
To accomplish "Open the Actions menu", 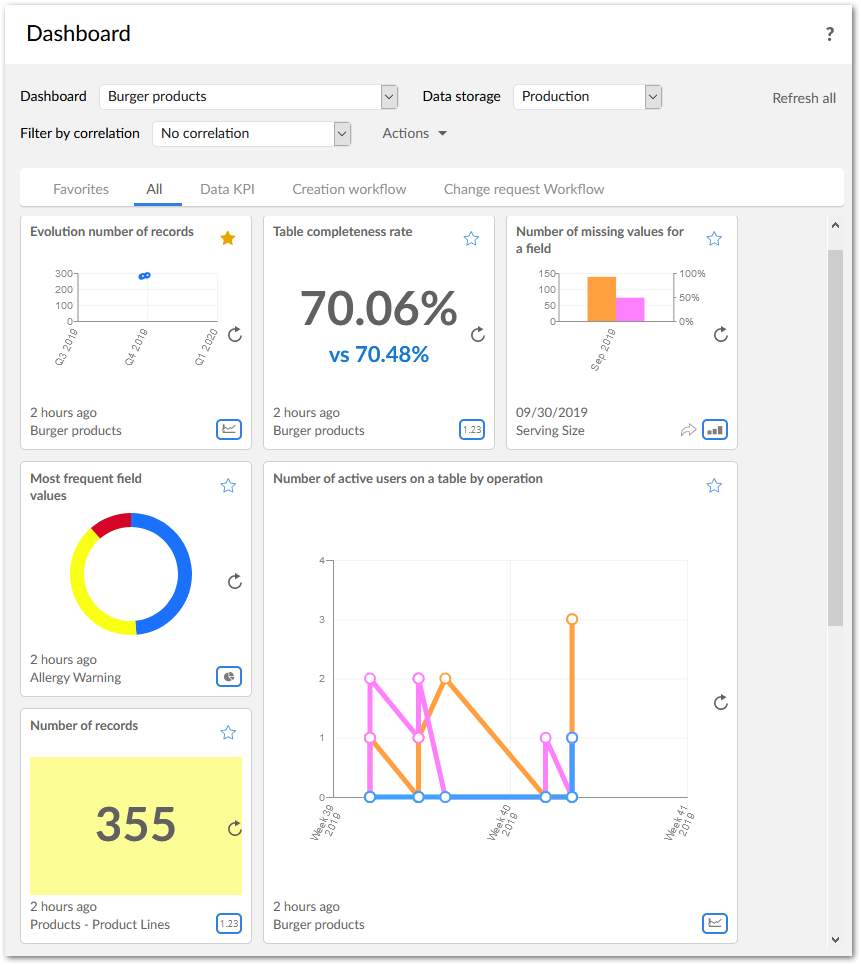I will pos(414,133).
